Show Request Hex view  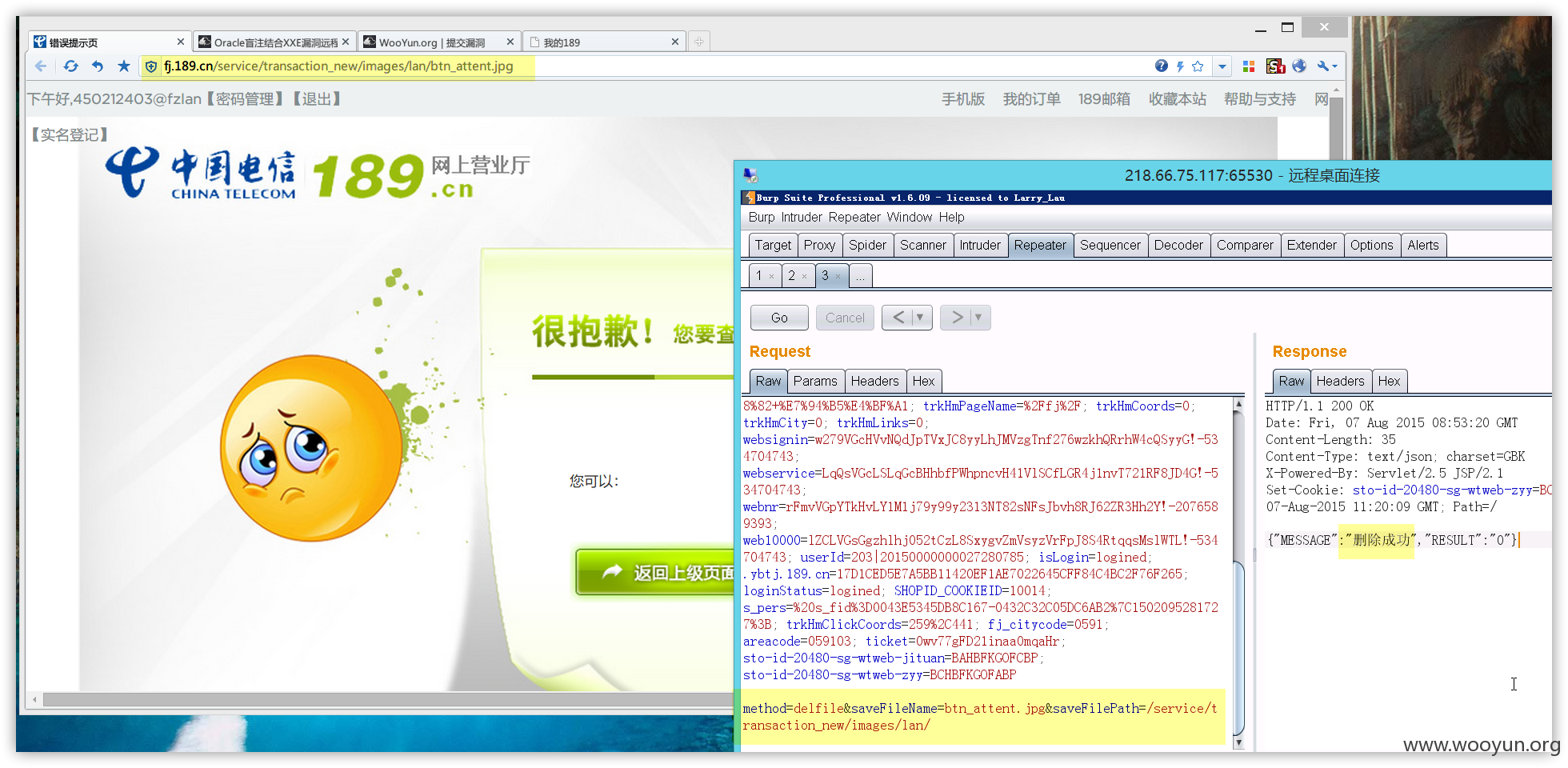923,381
